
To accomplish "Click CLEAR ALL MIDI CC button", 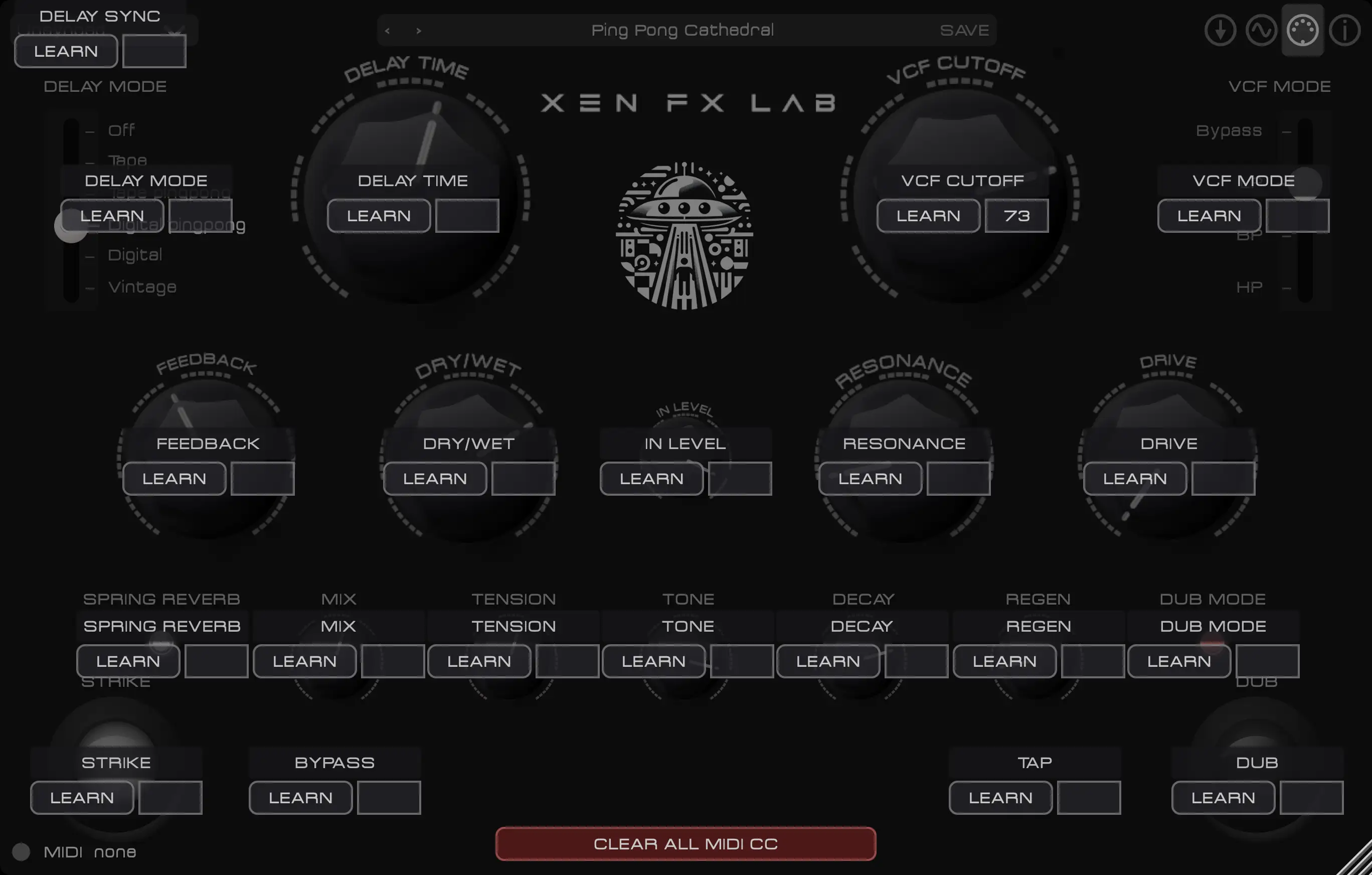I will pyautogui.click(x=685, y=844).
